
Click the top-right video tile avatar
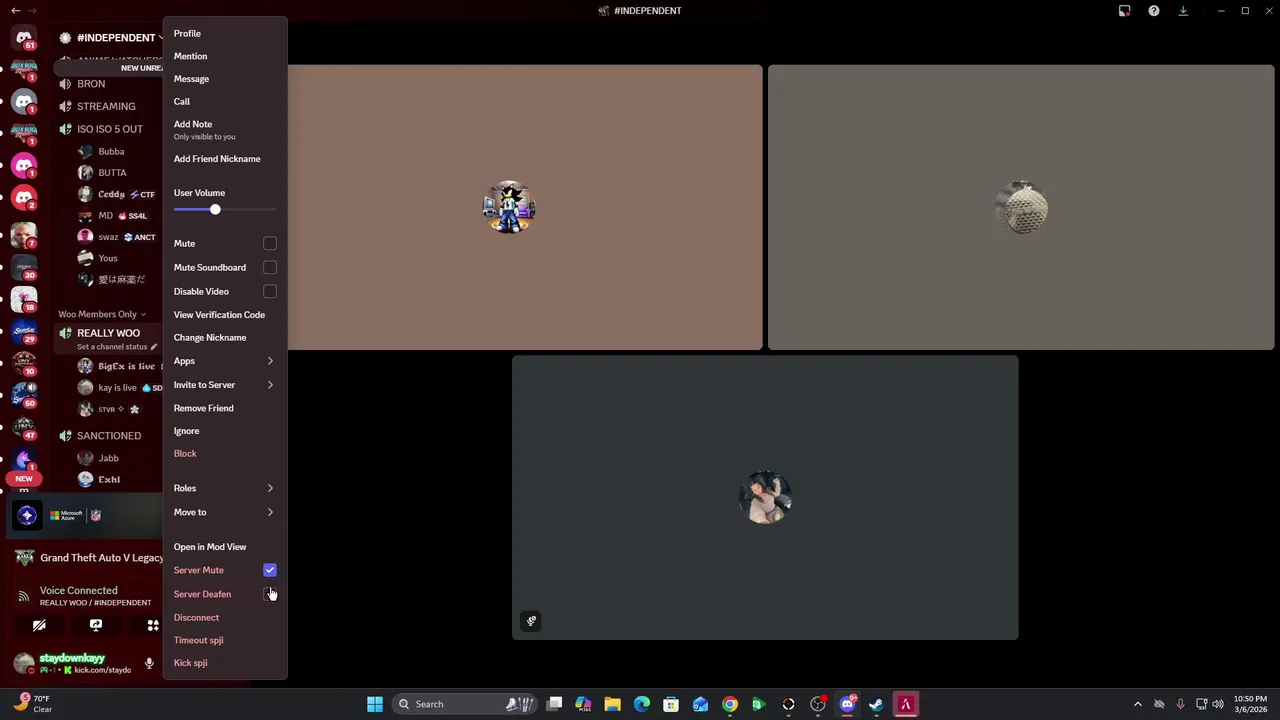tap(1021, 208)
